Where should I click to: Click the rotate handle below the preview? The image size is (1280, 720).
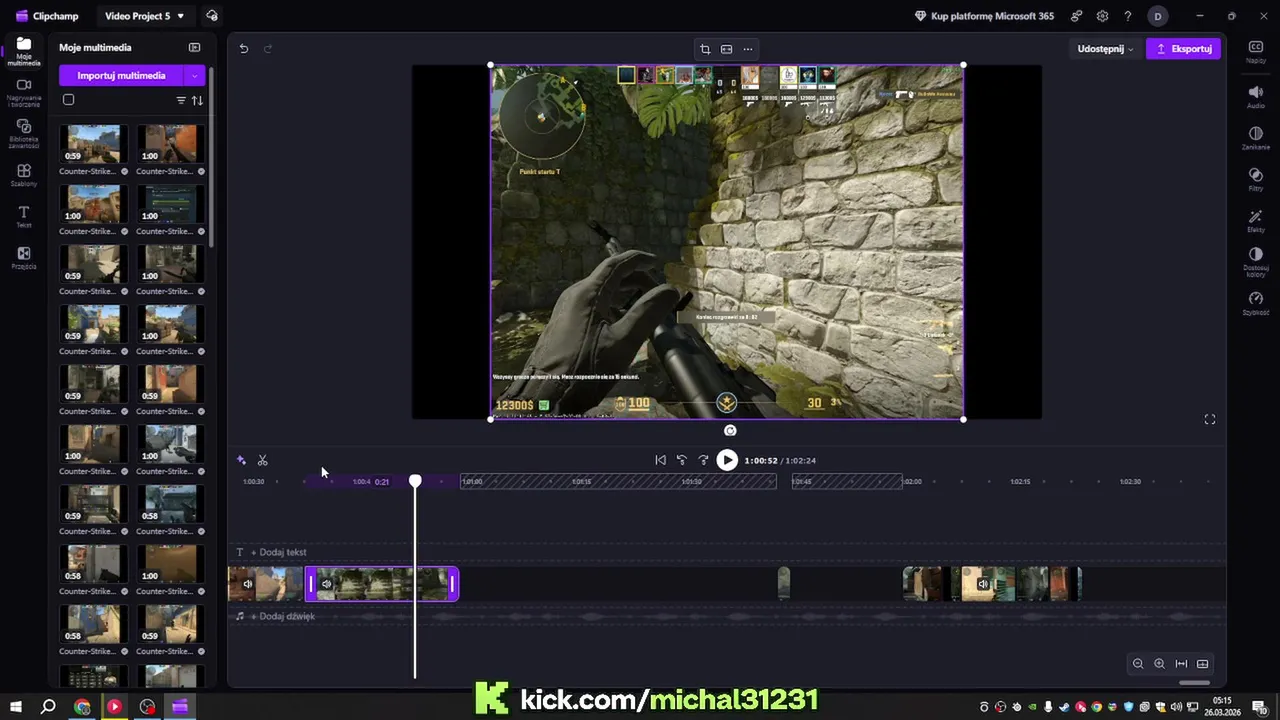(x=730, y=430)
